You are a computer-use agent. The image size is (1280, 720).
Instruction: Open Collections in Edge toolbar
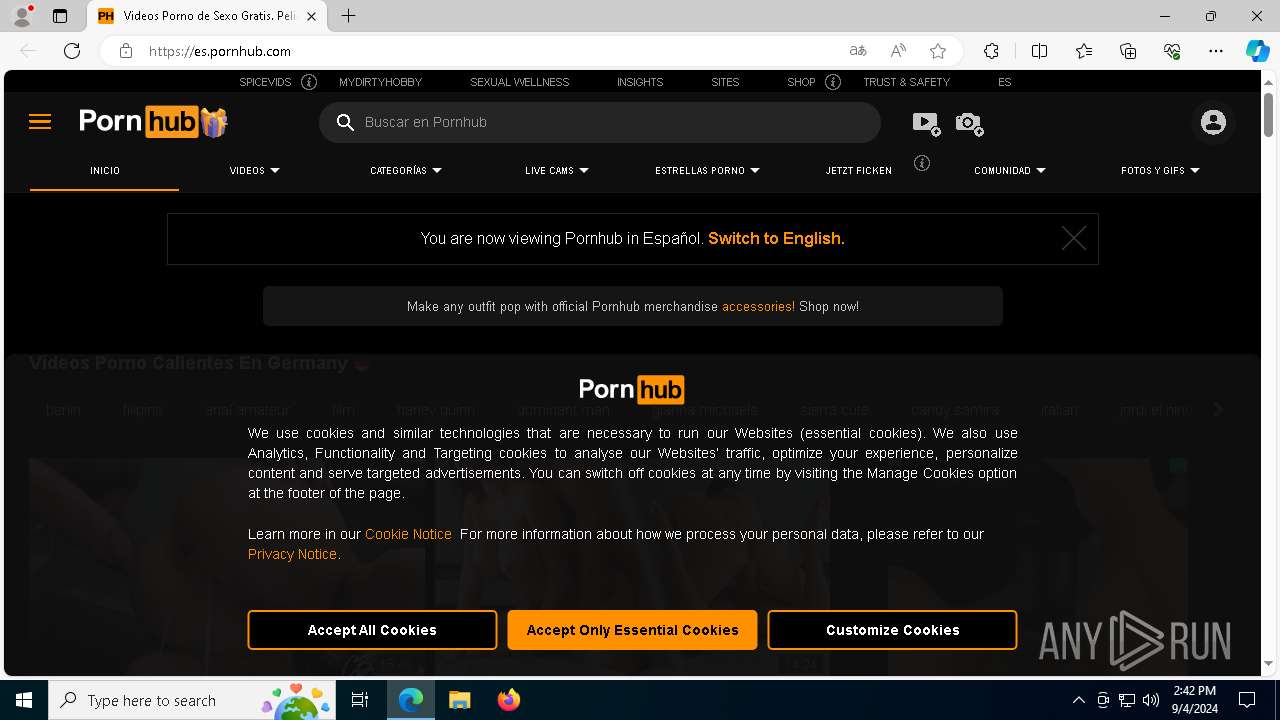[x=1128, y=51]
